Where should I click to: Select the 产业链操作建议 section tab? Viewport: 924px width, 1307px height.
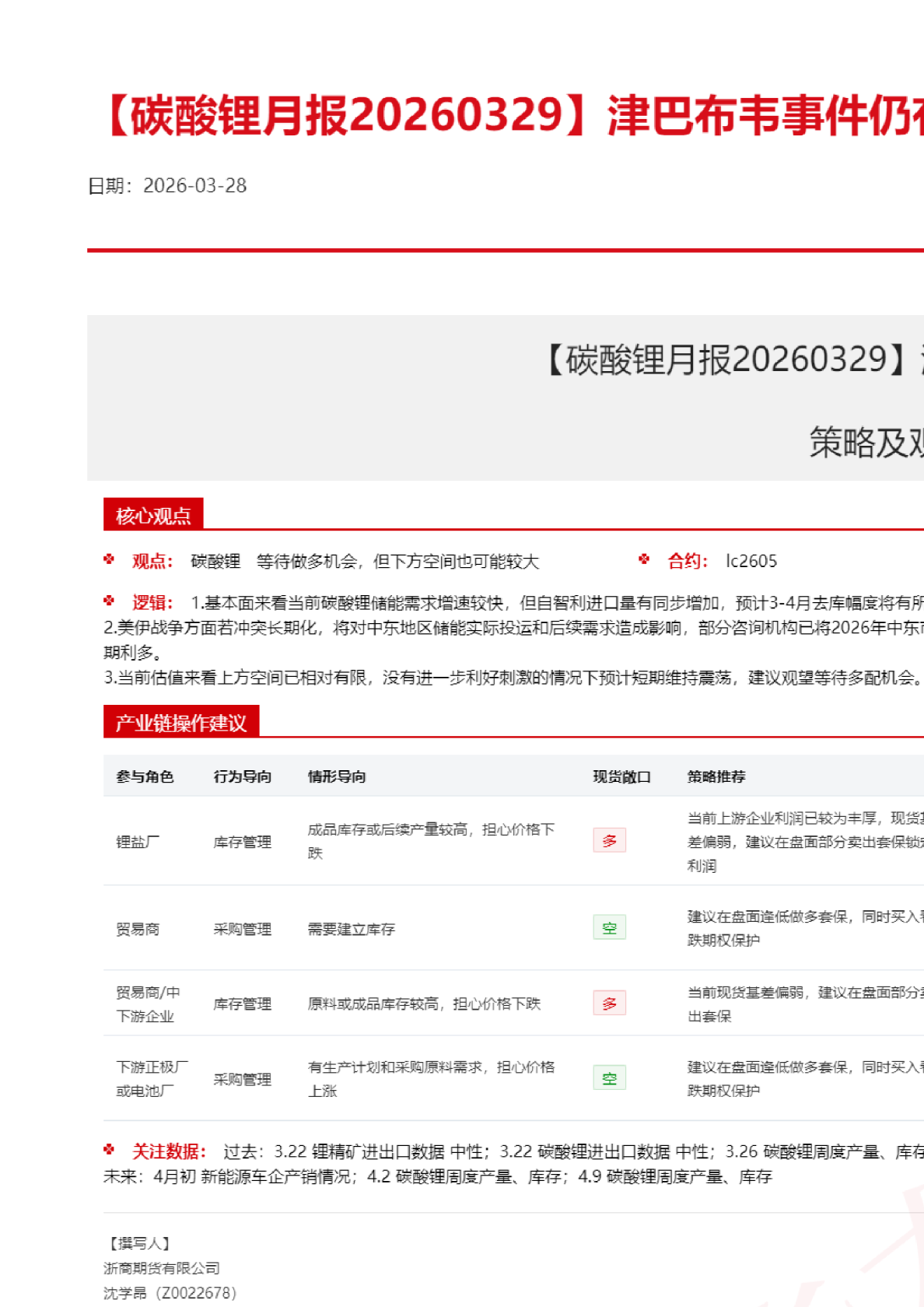(181, 723)
